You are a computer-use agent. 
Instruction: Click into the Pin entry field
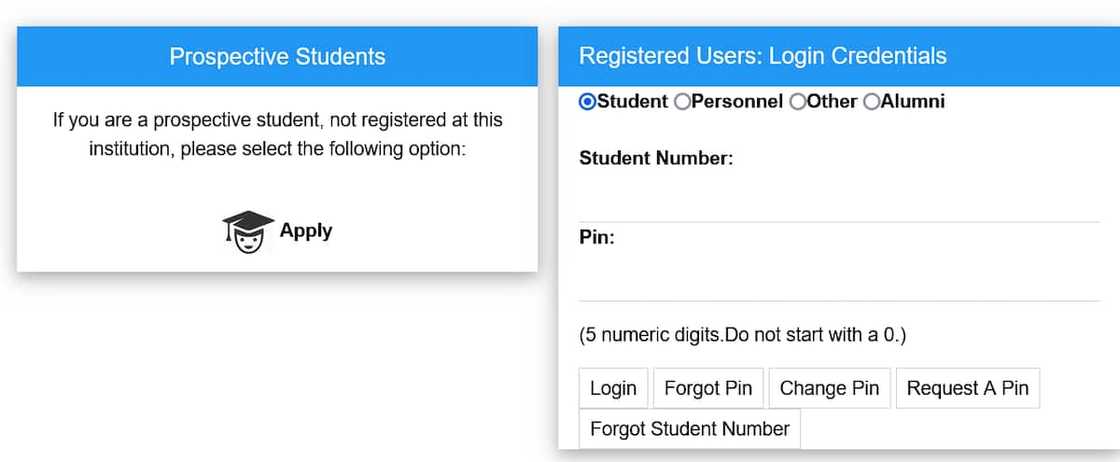coord(838,276)
